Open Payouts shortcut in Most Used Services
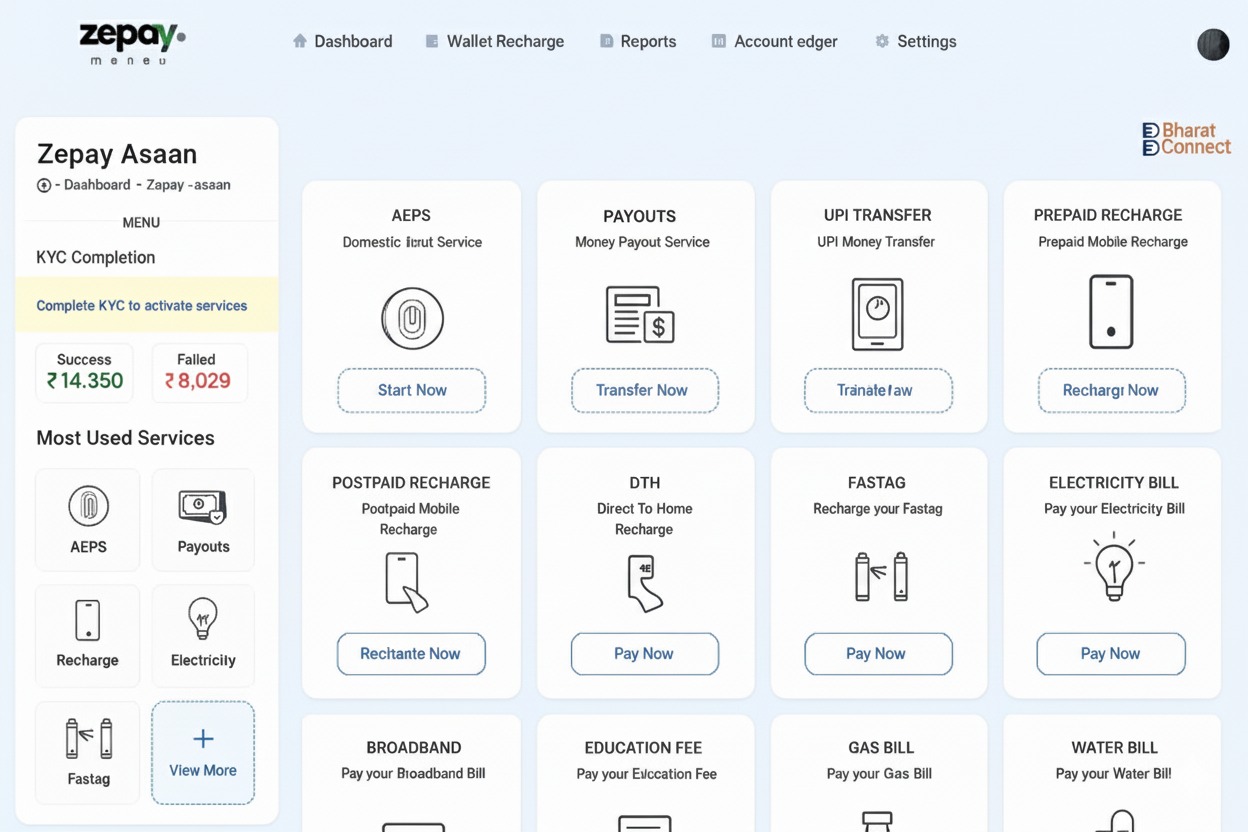The width and height of the screenshot is (1248, 832). [x=203, y=520]
